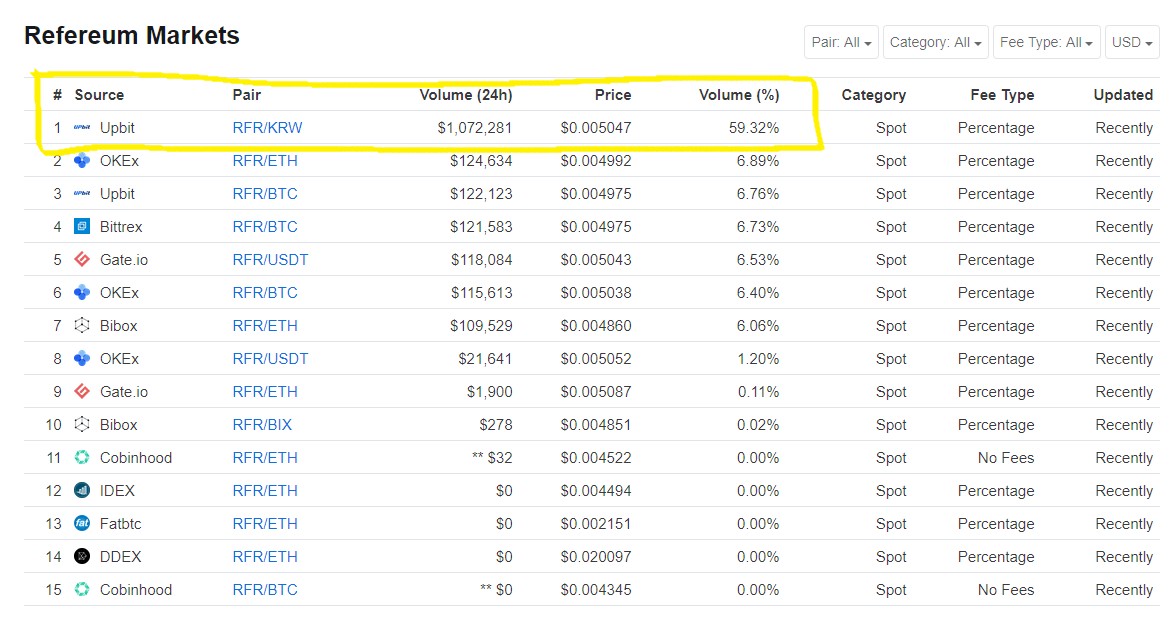Screen dimensions: 1171x623
Task: Click the Cobinhood logo in row 11
Action: click(82, 457)
